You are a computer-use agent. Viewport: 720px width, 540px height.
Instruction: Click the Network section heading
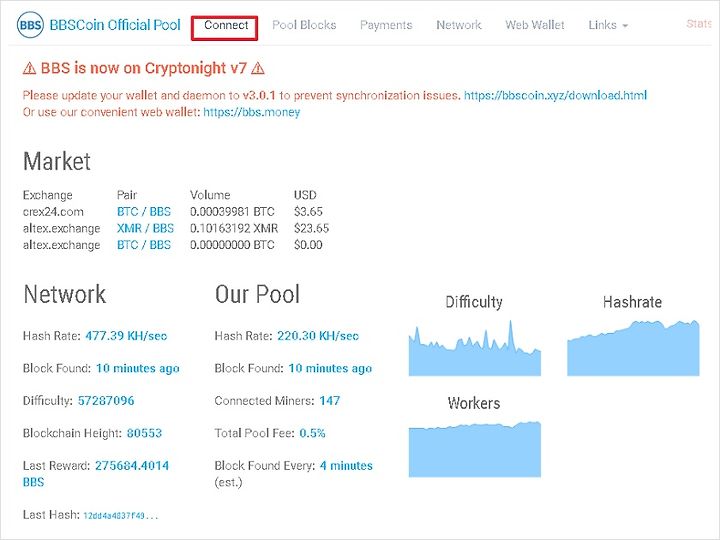pyautogui.click(x=65, y=294)
